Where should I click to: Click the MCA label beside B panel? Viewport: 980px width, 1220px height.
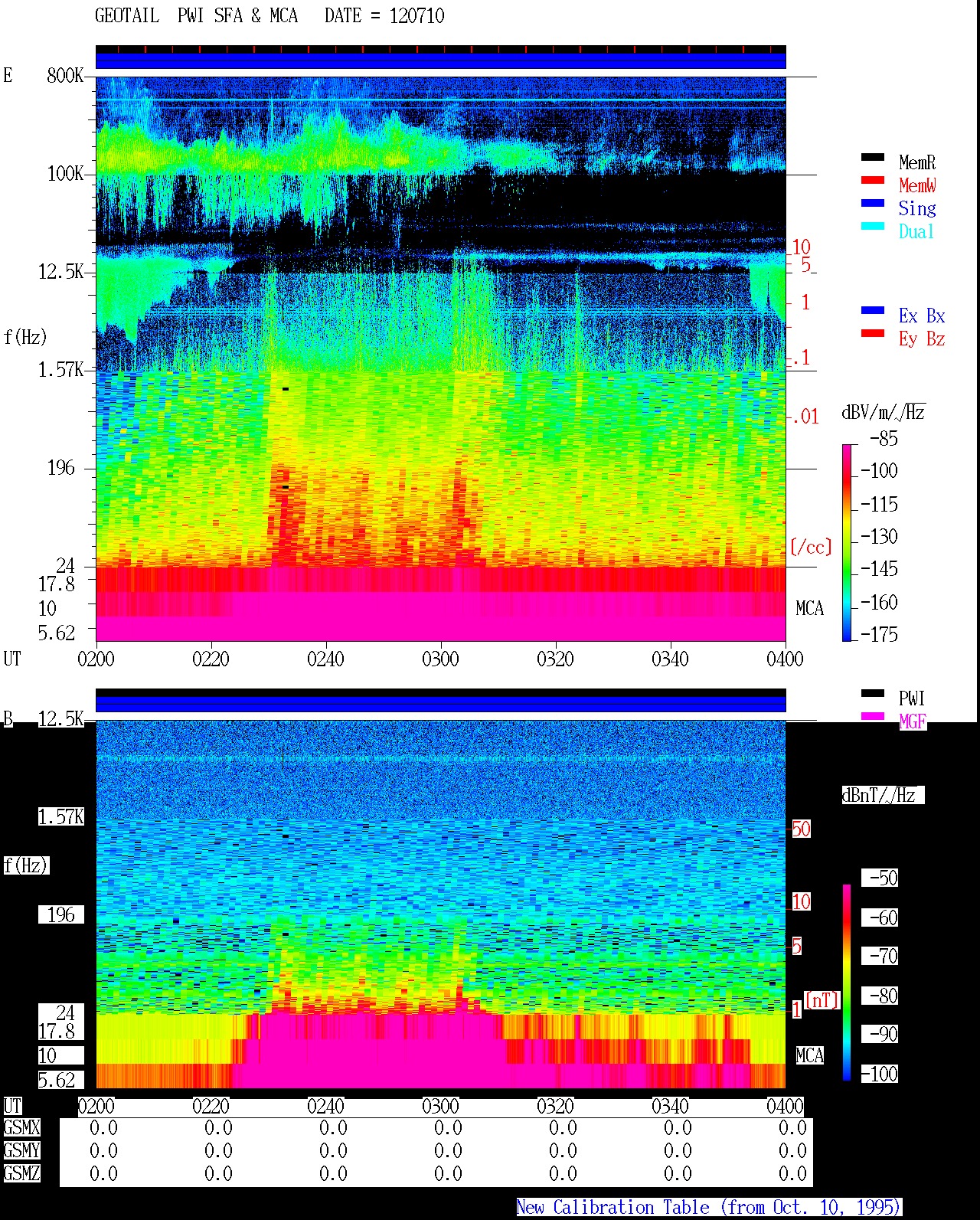(809, 1056)
